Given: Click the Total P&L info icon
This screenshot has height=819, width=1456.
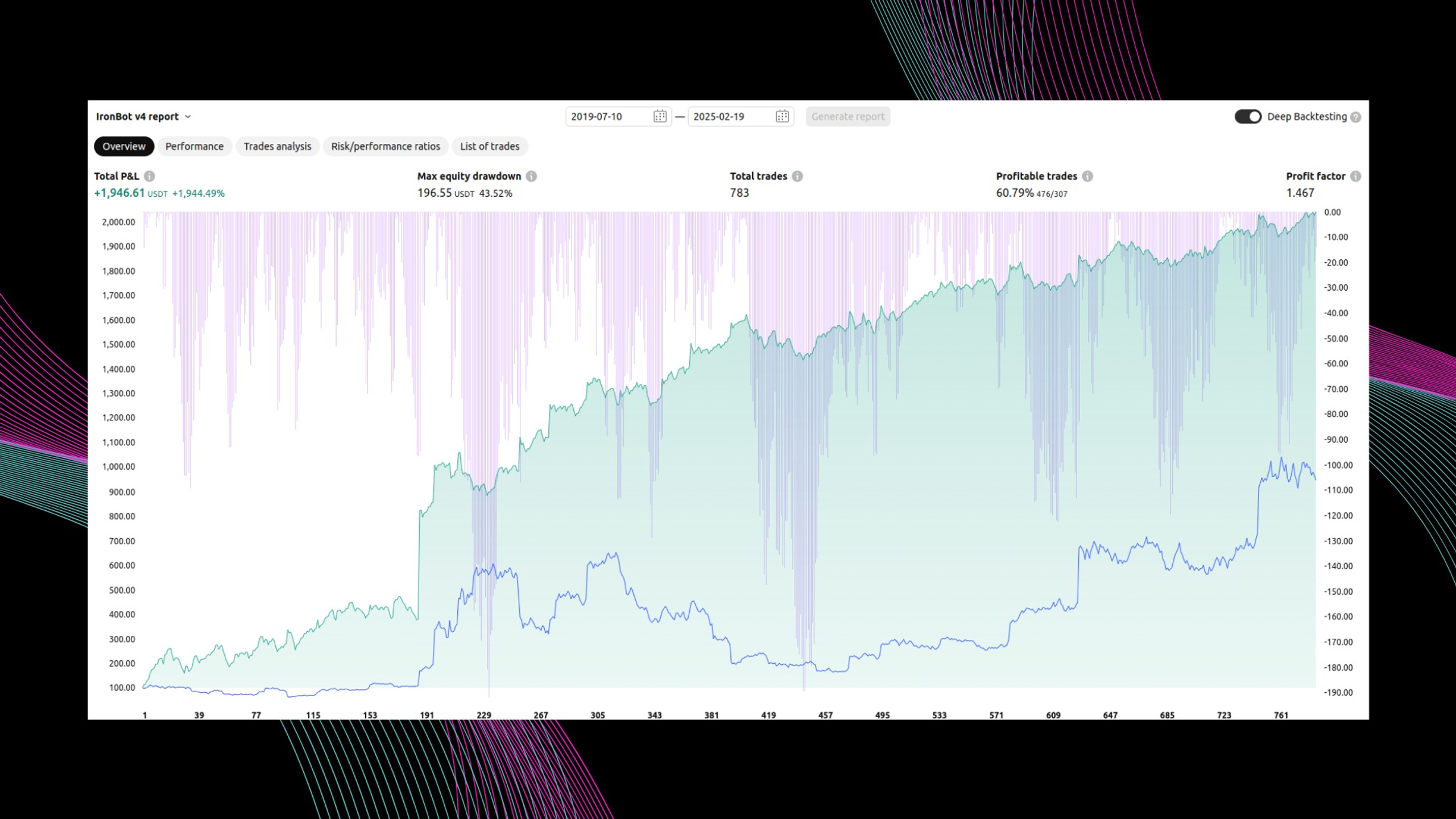Looking at the screenshot, I should coord(150,176).
